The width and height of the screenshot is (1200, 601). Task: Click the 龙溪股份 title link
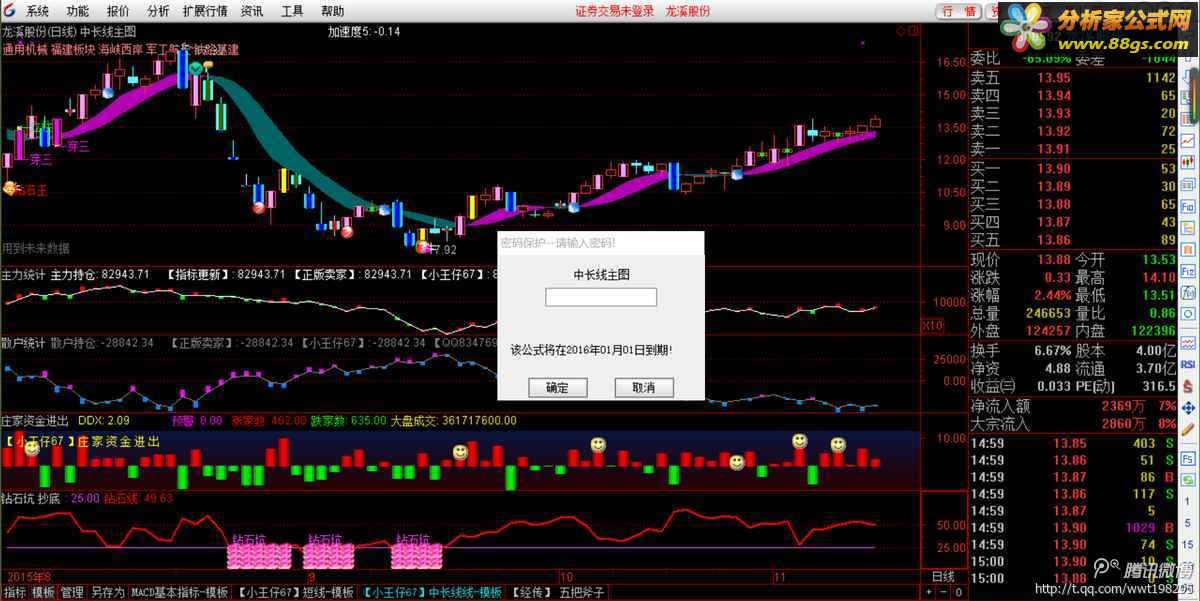tap(688, 11)
